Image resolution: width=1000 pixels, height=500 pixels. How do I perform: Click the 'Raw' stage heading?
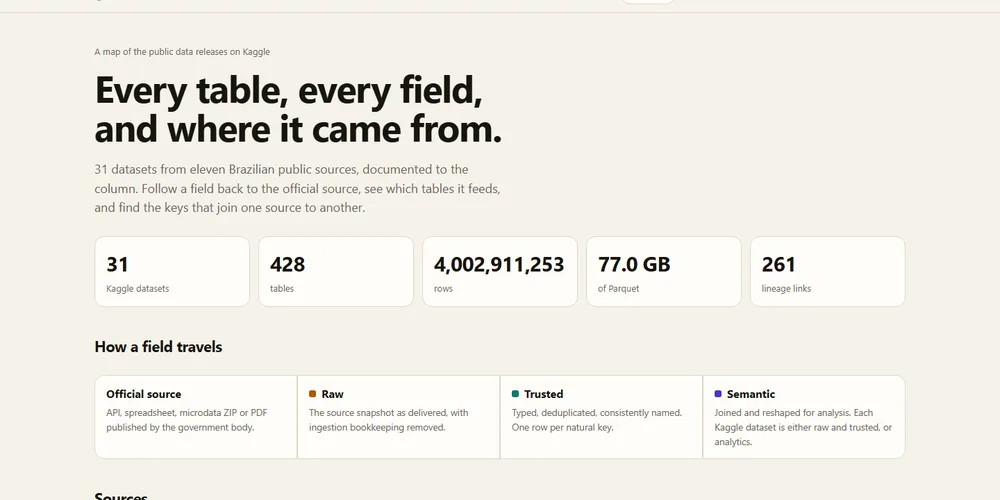click(x=332, y=394)
